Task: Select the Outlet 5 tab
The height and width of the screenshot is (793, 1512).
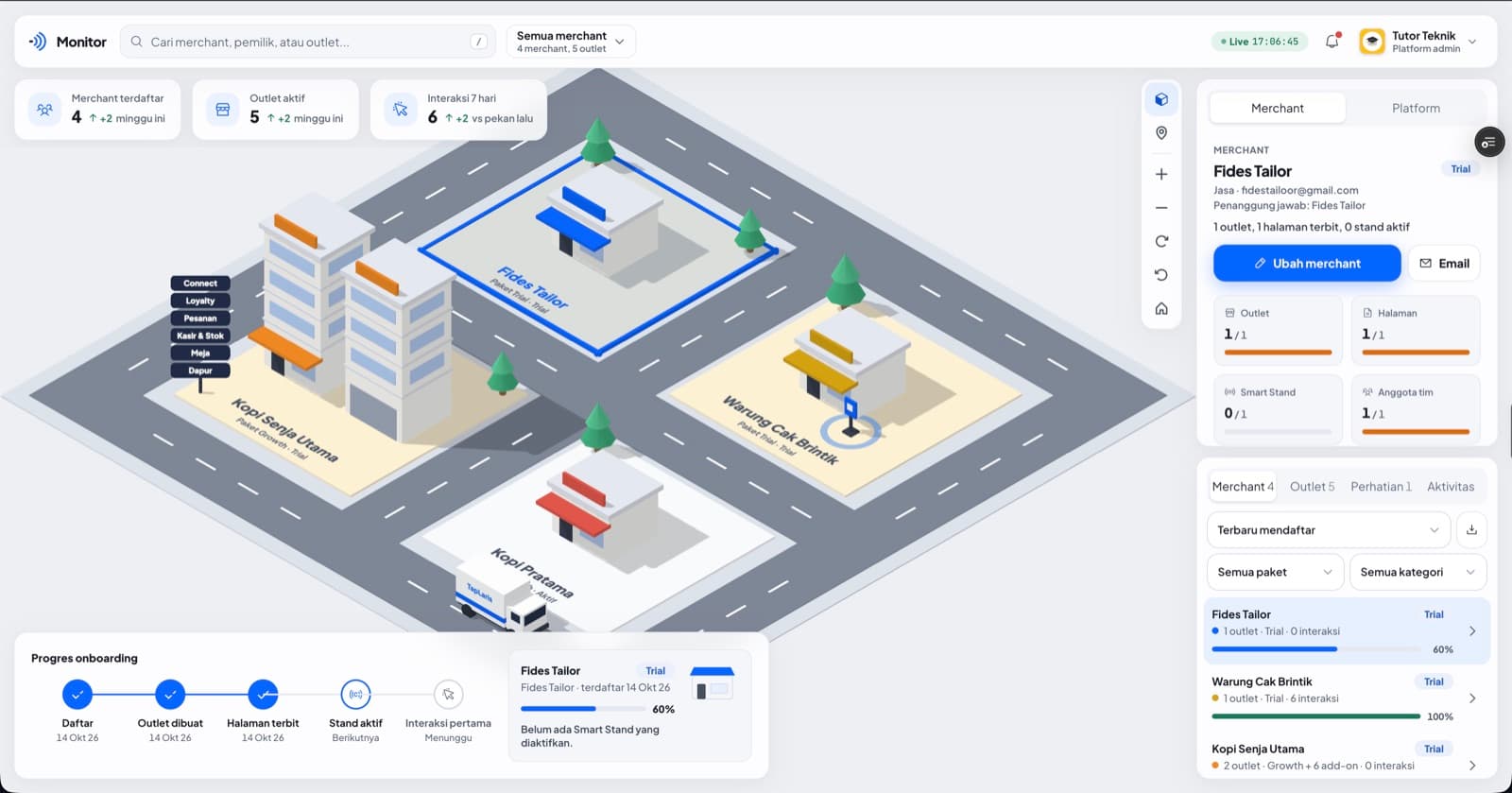Action: 1313,487
